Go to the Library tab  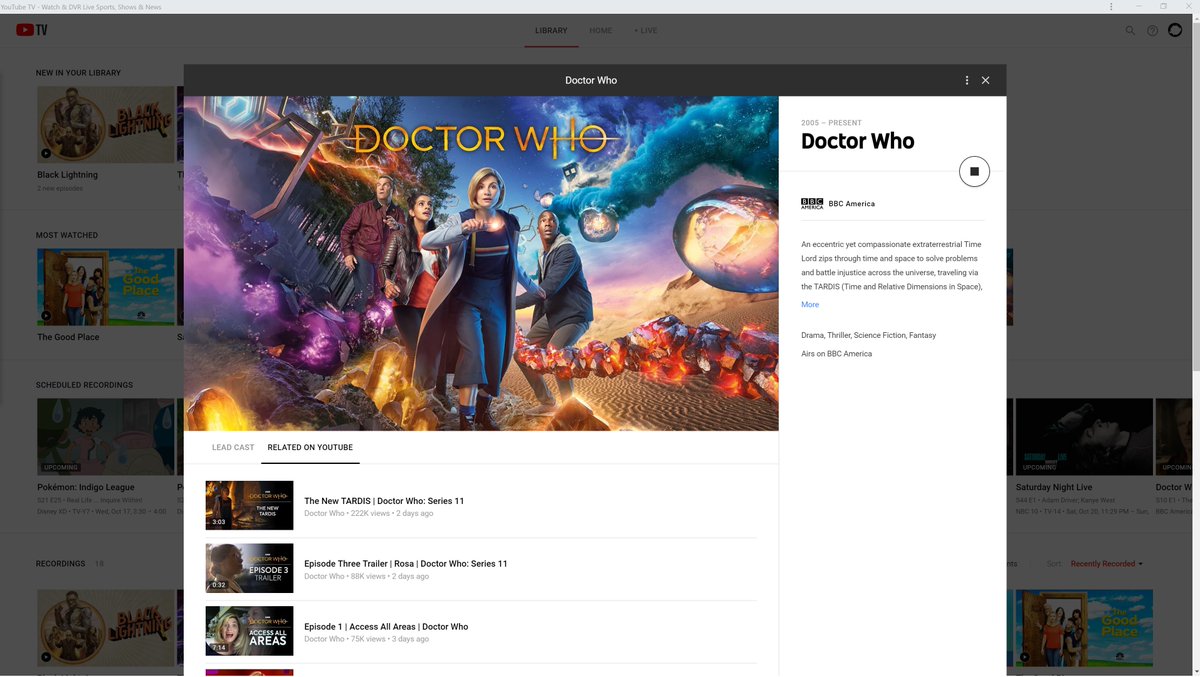551,31
